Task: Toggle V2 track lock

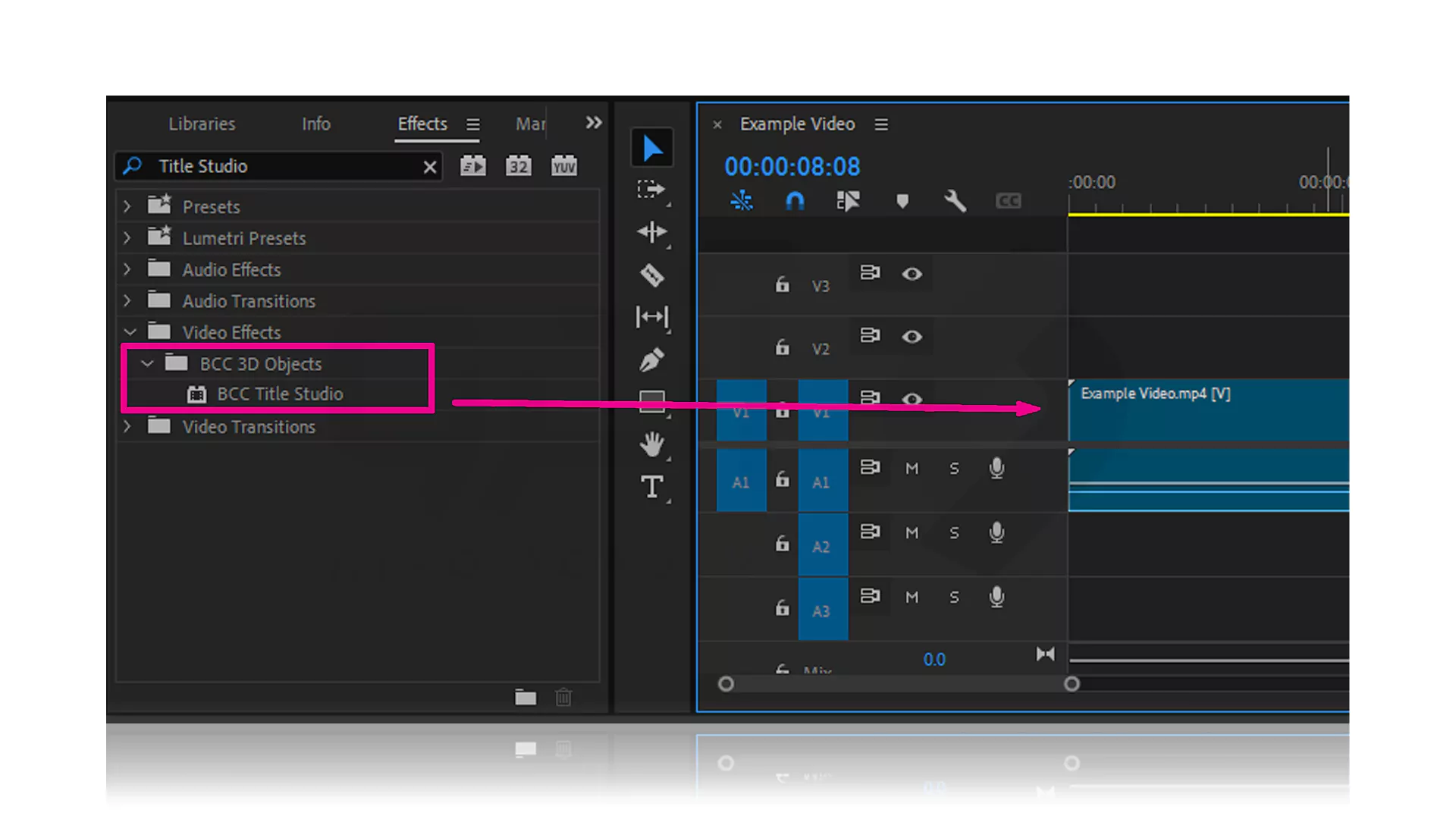Action: [x=782, y=348]
